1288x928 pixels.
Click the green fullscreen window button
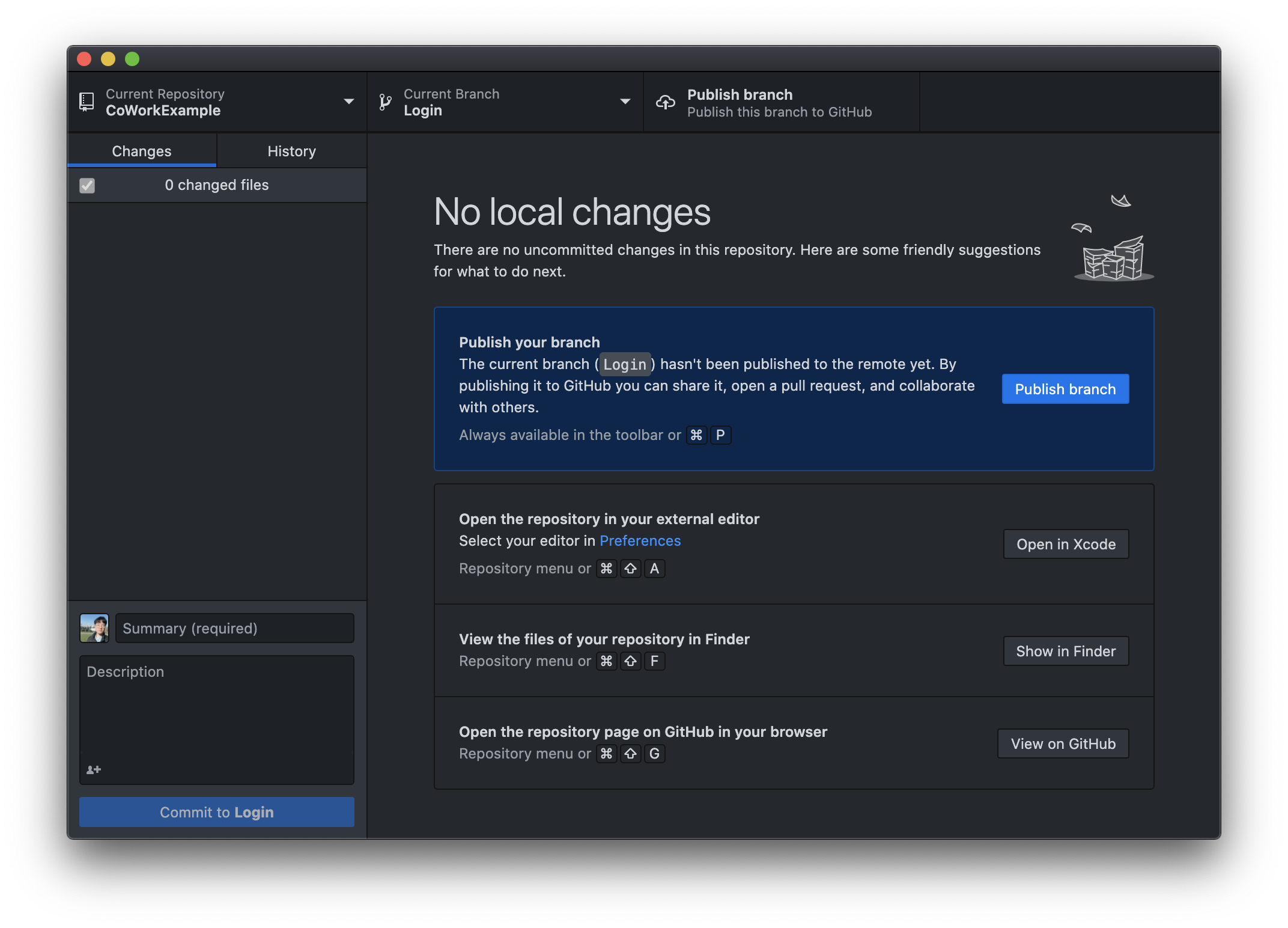(132, 59)
